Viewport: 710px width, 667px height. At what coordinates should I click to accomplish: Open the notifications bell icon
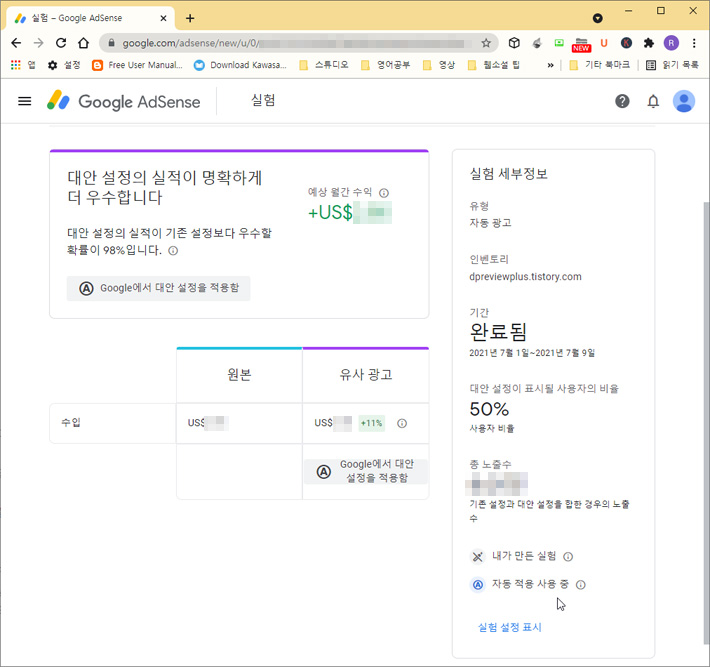click(653, 101)
